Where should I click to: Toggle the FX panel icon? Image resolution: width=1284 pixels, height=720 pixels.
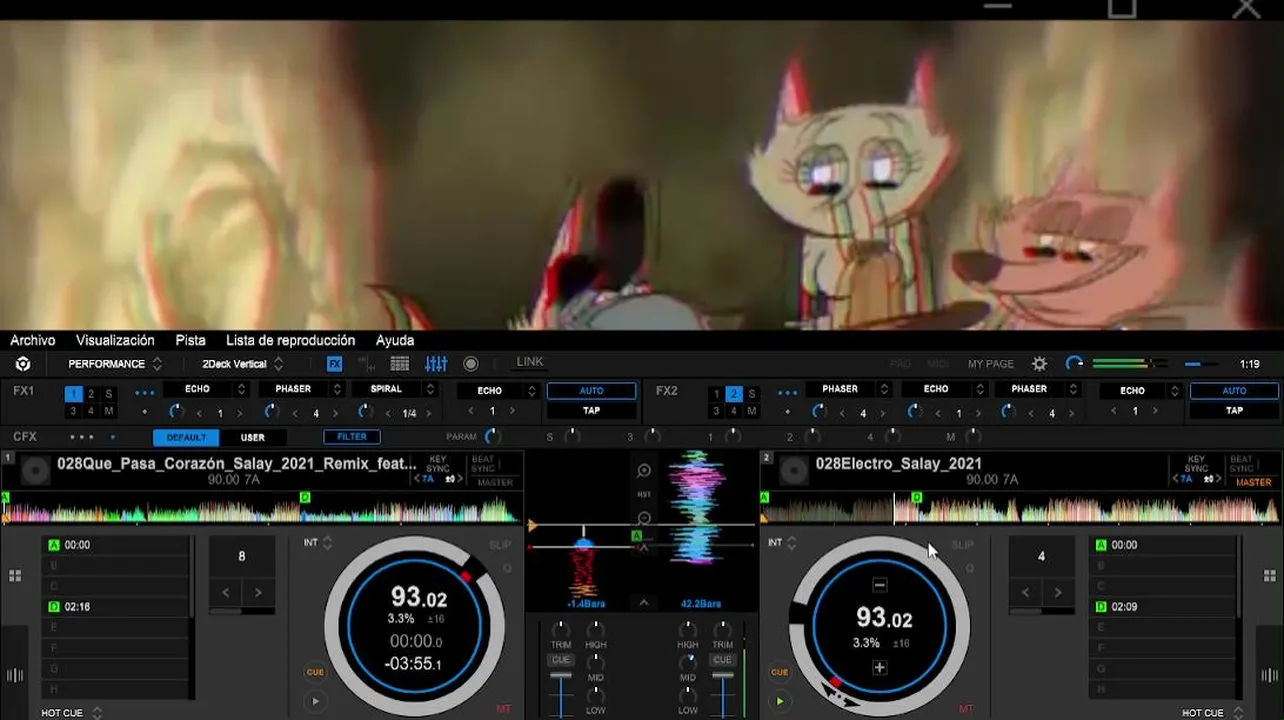335,364
